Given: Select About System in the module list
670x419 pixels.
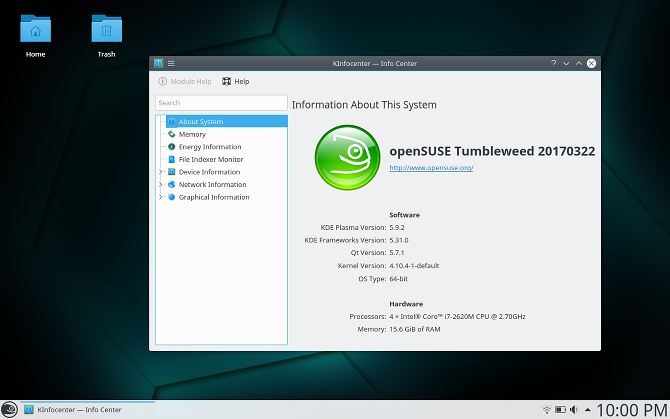Looking at the screenshot, I should (226, 121).
